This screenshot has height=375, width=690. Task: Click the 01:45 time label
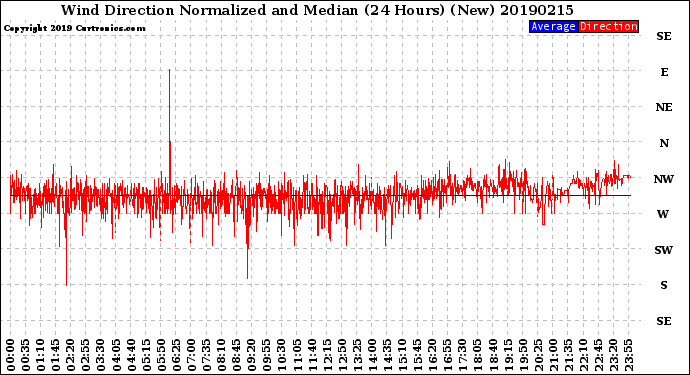point(55,355)
